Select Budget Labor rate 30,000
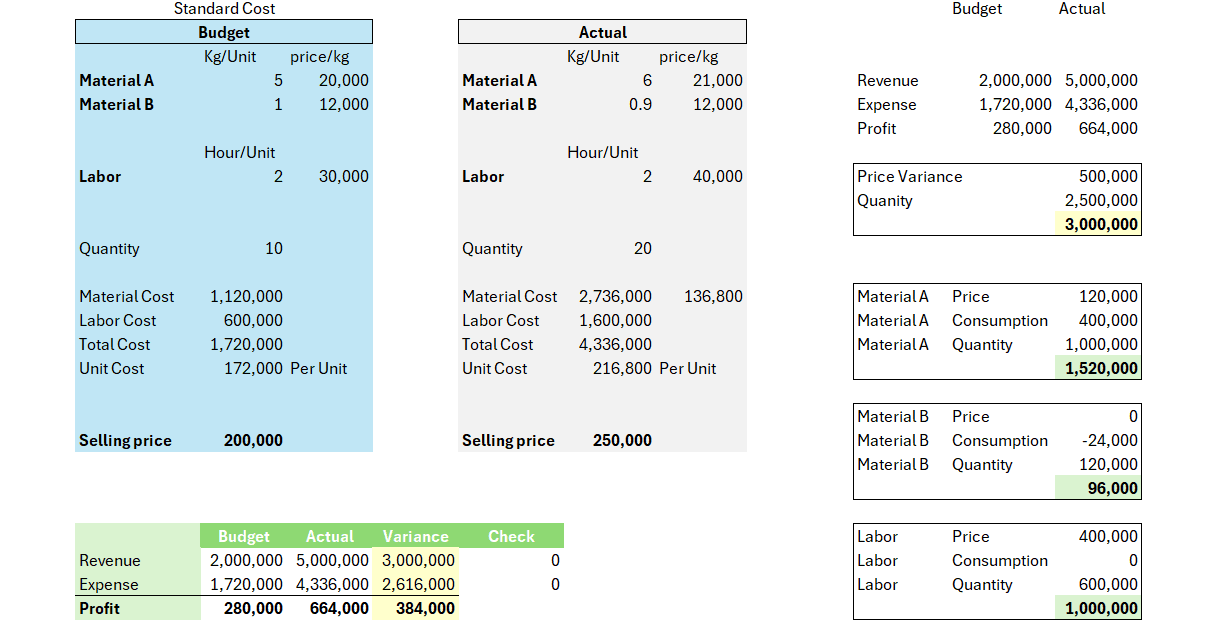 (x=343, y=176)
